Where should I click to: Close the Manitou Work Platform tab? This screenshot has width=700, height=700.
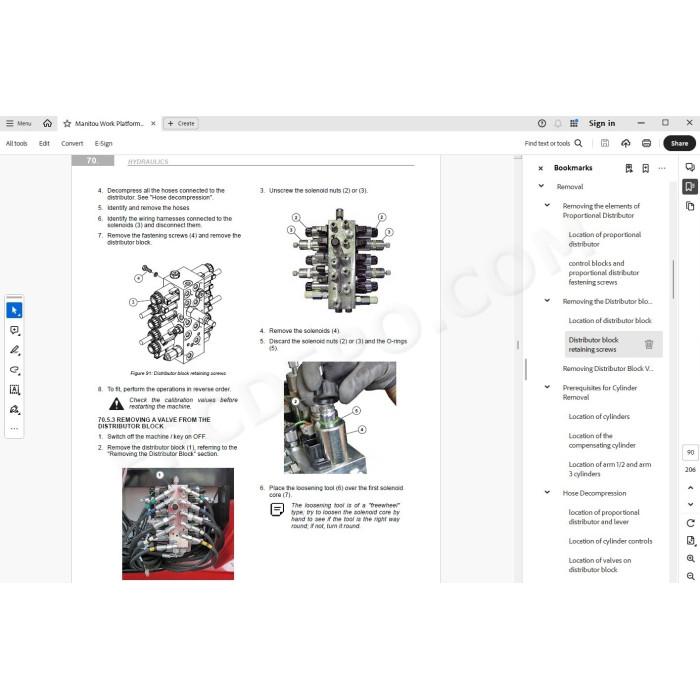click(x=153, y=123)
